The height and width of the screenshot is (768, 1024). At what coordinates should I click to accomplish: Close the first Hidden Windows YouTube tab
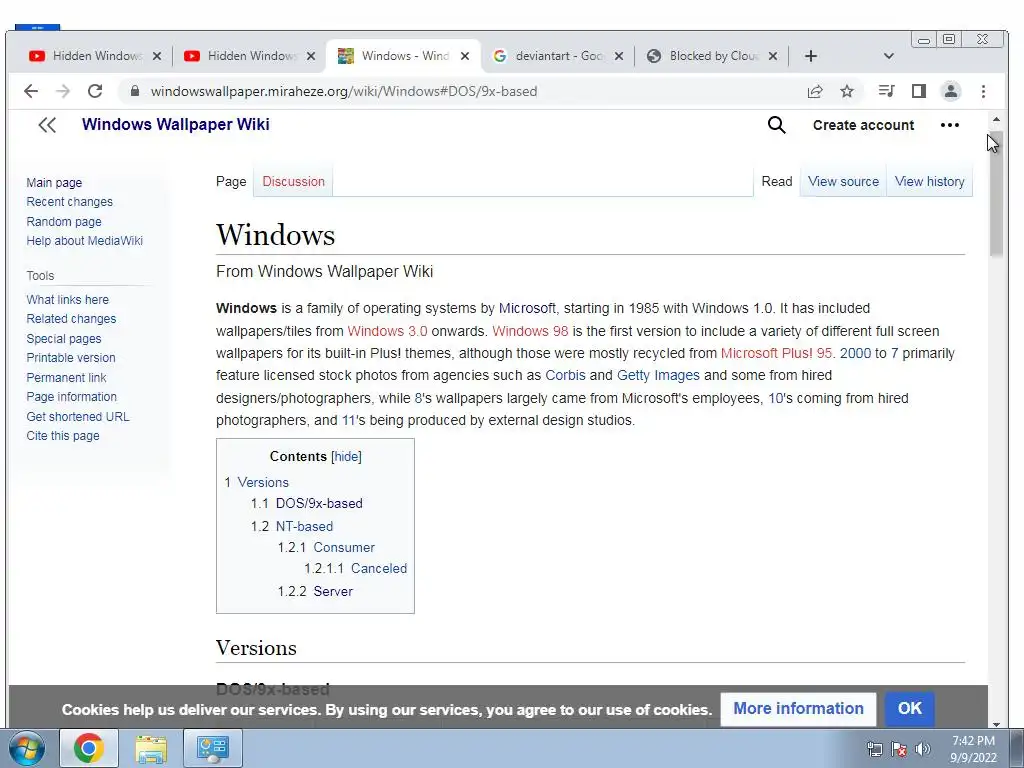(157, 56)
